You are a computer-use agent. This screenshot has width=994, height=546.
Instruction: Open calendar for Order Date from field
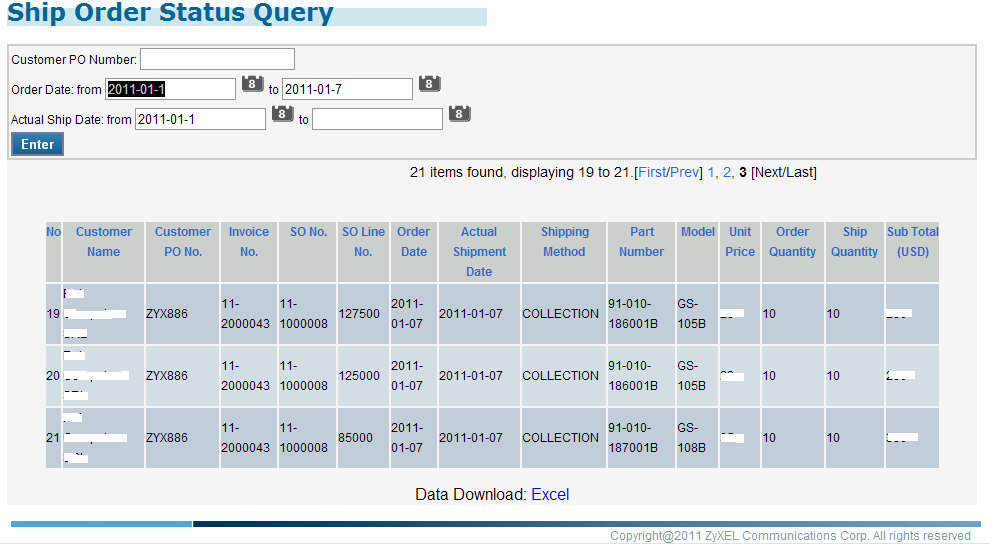252,84
